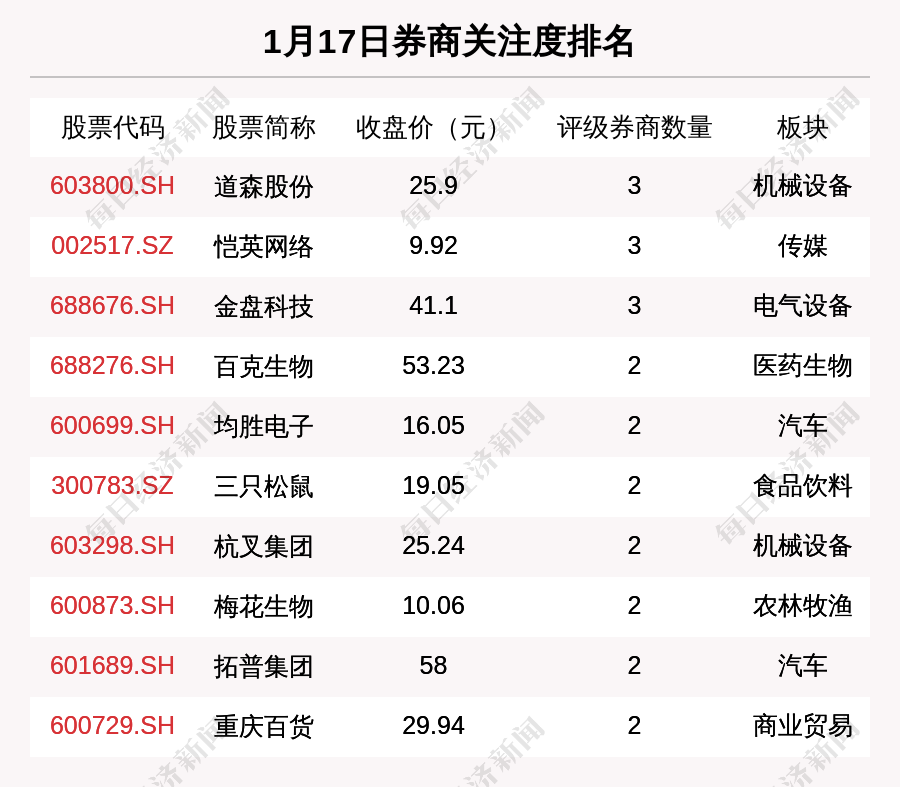Screen dimensions: 900x787
Task: Select stock name 道森股份
Action: pyautogui.click(x=263, y=187)
